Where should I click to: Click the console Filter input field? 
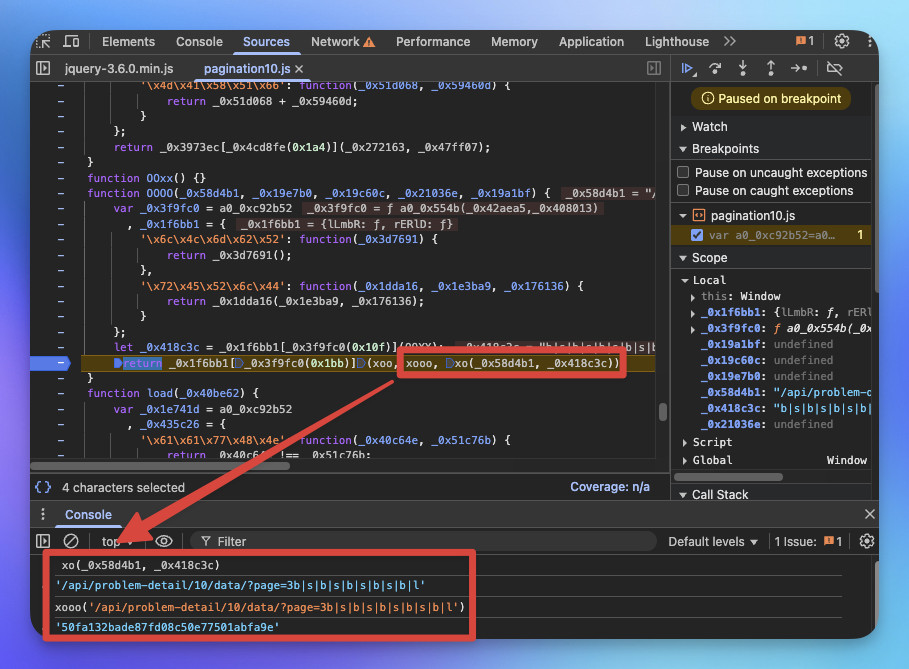(423, 541)
